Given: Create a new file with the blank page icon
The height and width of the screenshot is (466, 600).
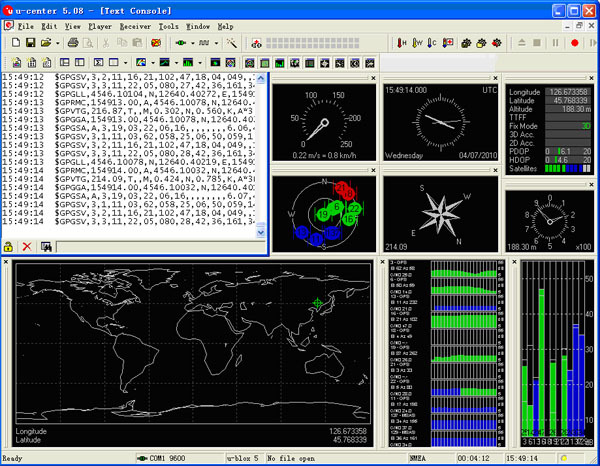Looking at the screenshot, I should point(16,42).
